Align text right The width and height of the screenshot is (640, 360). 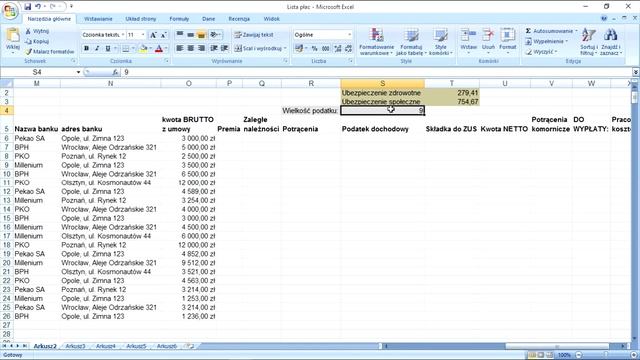(x=201, y=49)
